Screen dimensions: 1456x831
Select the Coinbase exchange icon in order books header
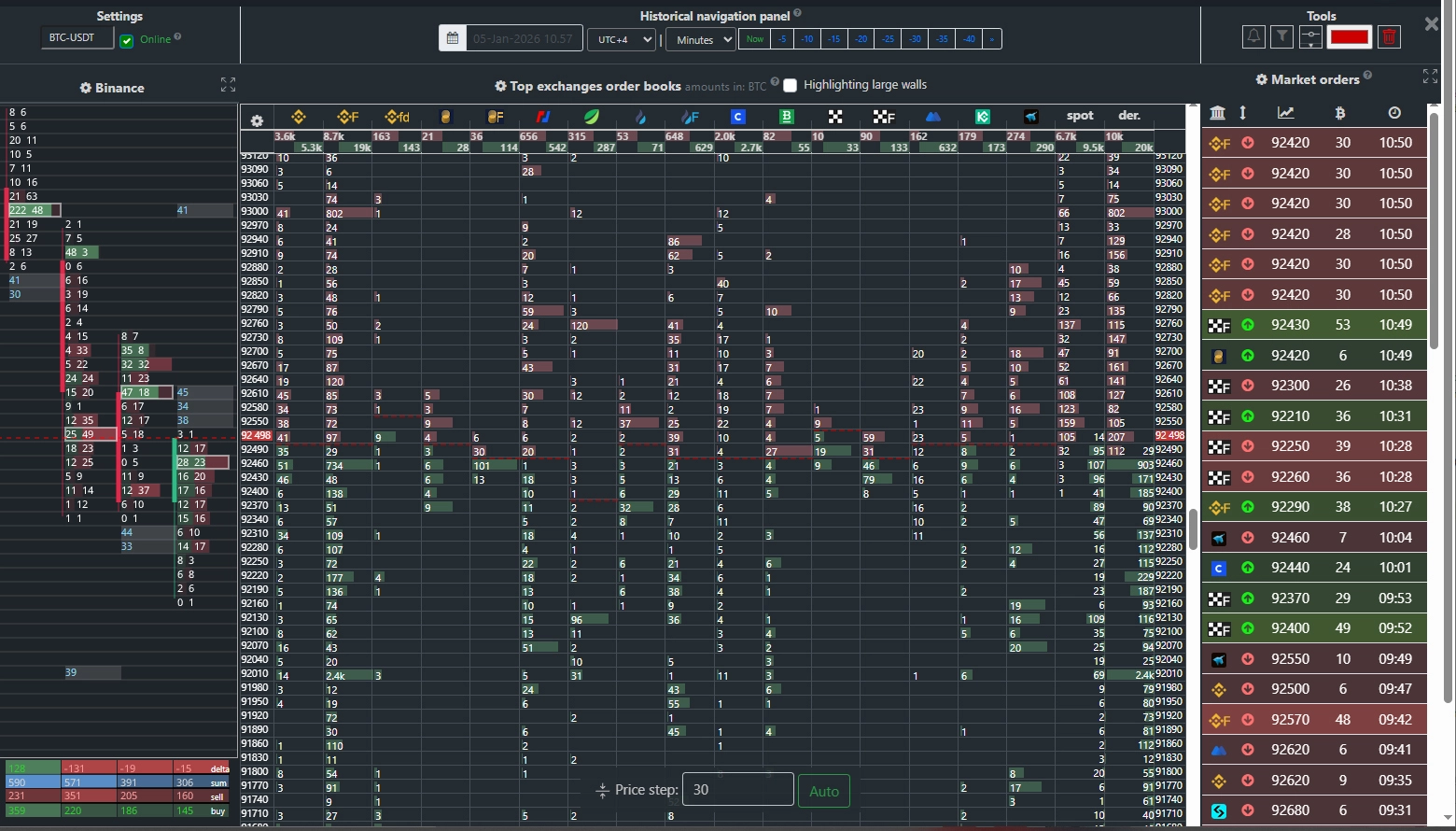point(737,117)
